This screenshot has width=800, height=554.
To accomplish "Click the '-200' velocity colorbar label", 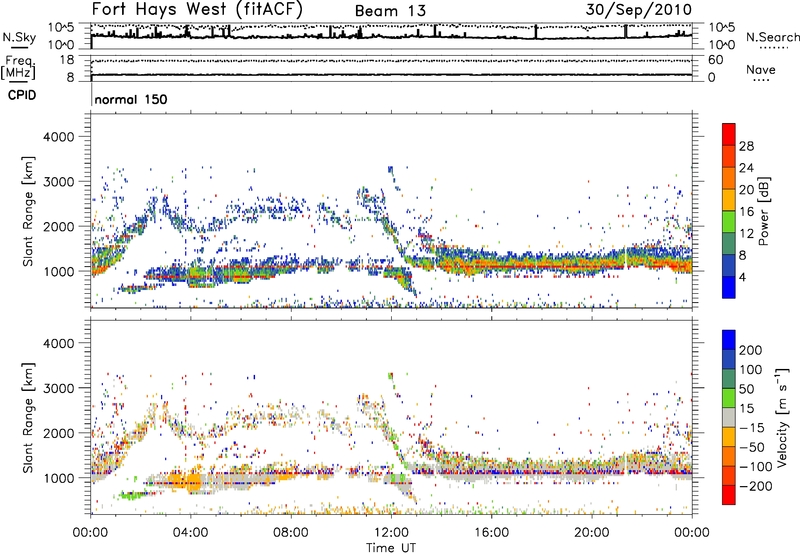I will (x=756, y=486).
